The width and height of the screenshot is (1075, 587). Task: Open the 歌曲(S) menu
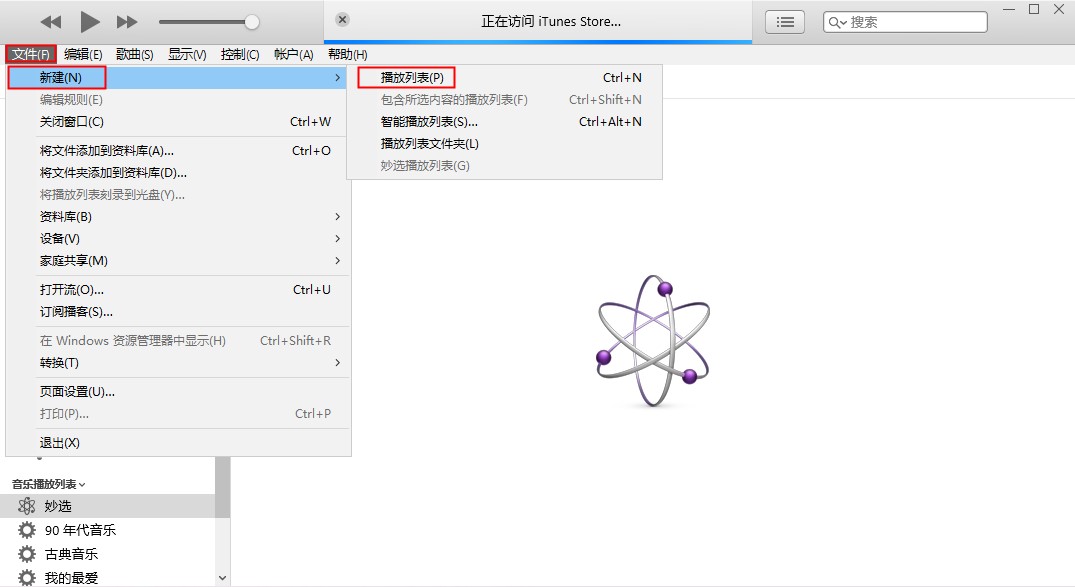[134, 54]
